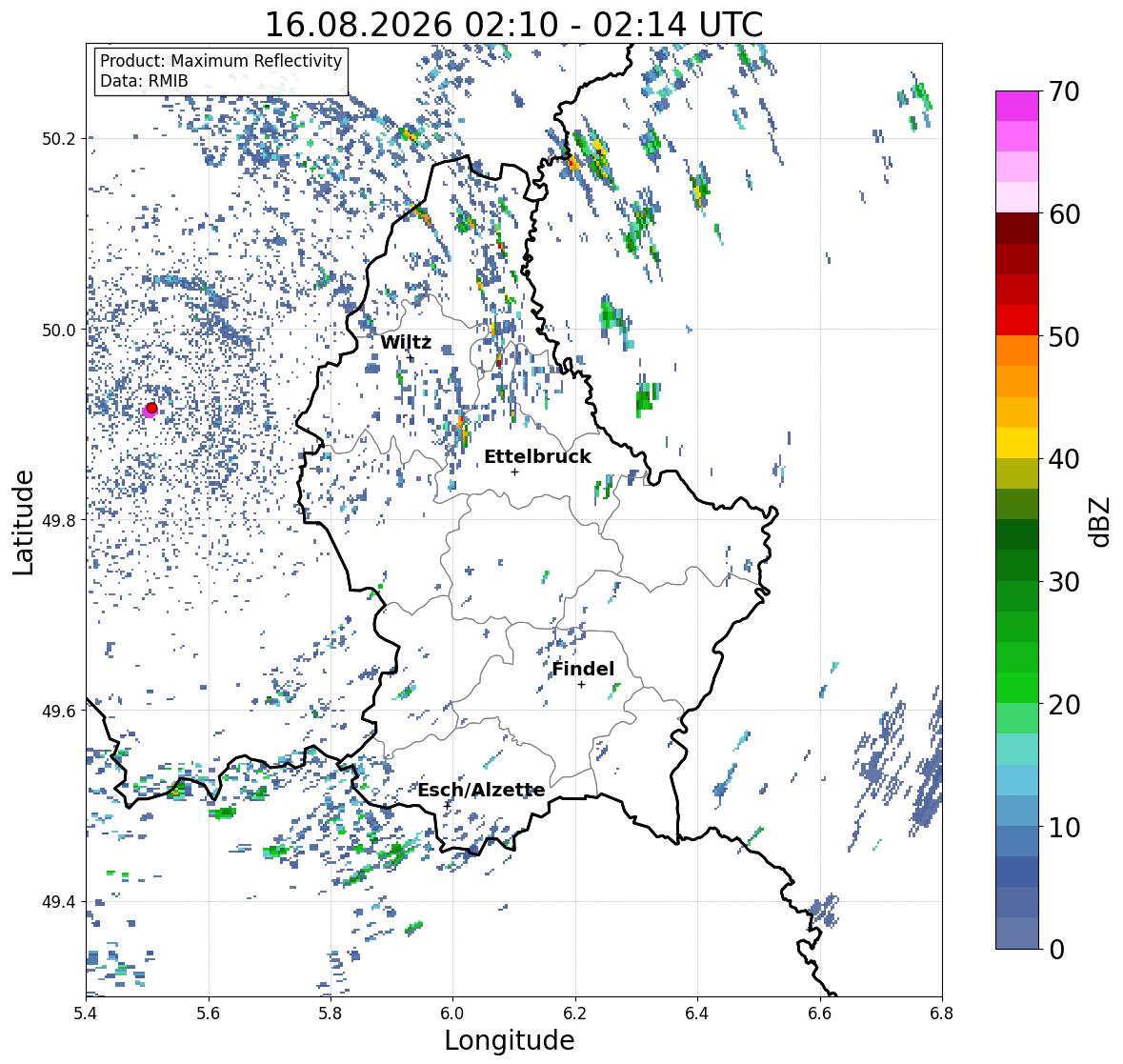Screen dimensions: 1123x1064
Task: Click the 50.0 latitude tick label
Action: tap(58, 331)
